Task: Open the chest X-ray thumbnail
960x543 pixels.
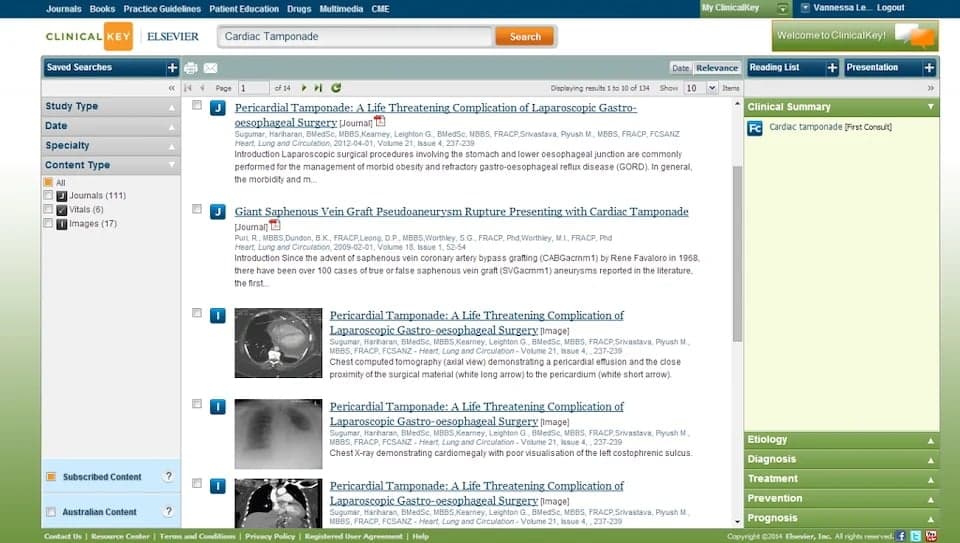Action: tap(278, 434)
